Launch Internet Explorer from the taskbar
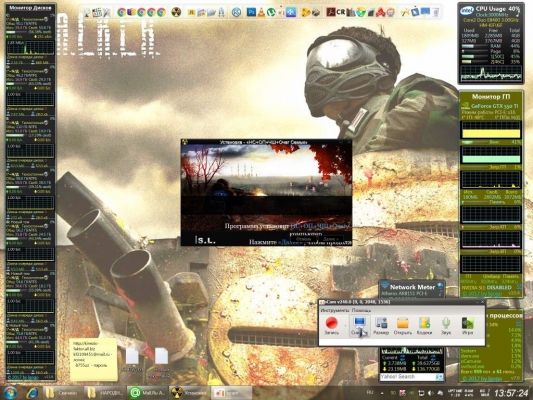 tap(32, 393)
